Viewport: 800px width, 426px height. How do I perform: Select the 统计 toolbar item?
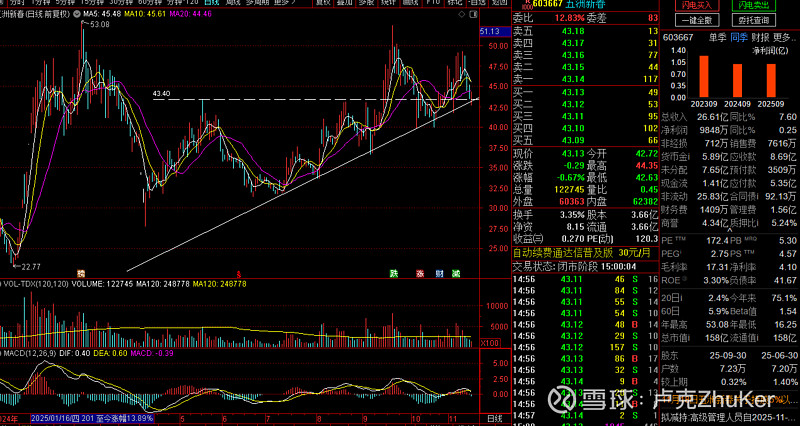pyautogui.click(x=389, y=3)
